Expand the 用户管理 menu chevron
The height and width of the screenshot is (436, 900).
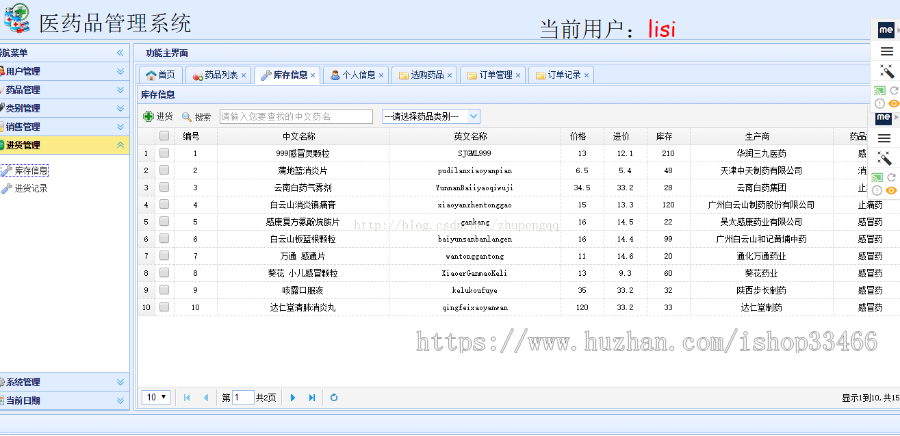(x=120, y=71)
